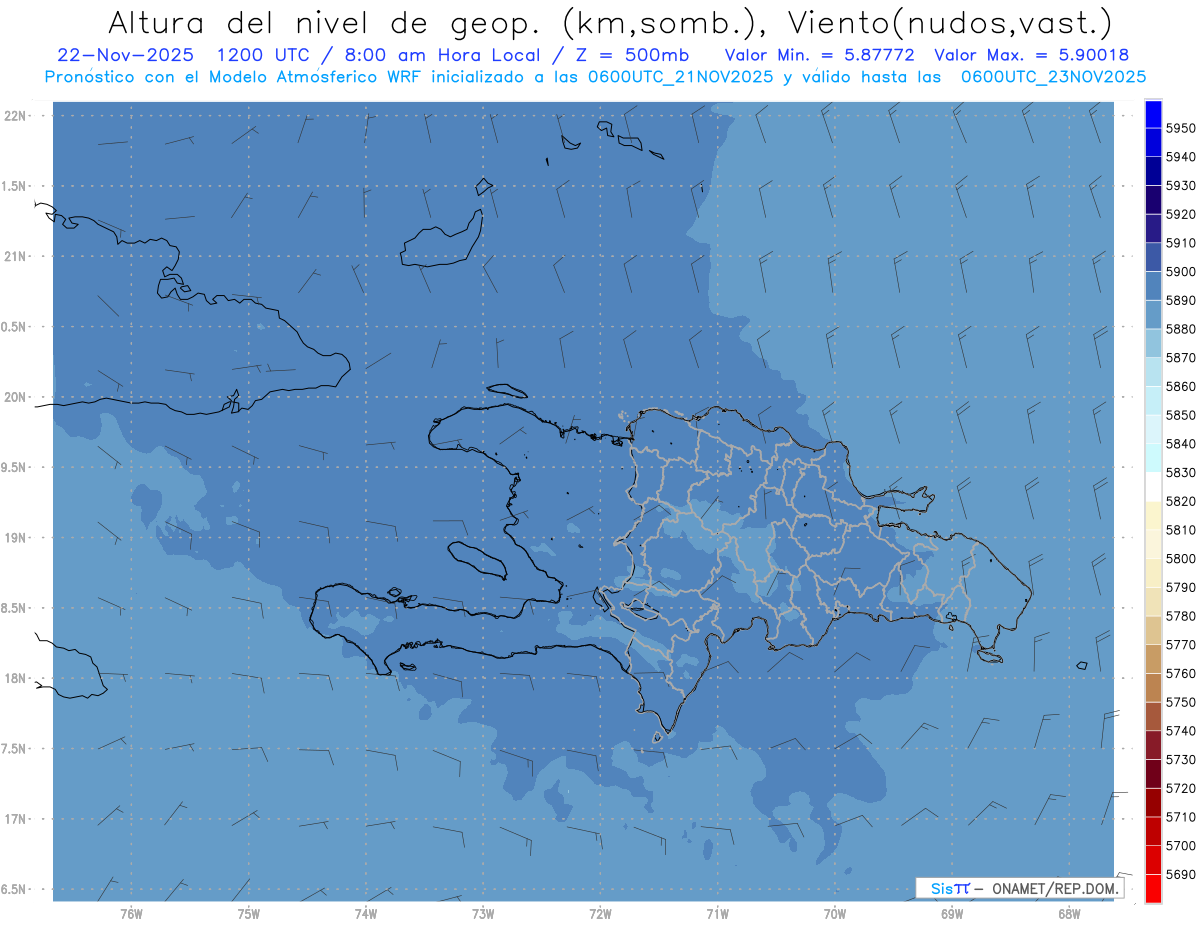1200x927 pixels.
Task: Click the '73W' longitude axis label
Action: (x=483, y=913)
